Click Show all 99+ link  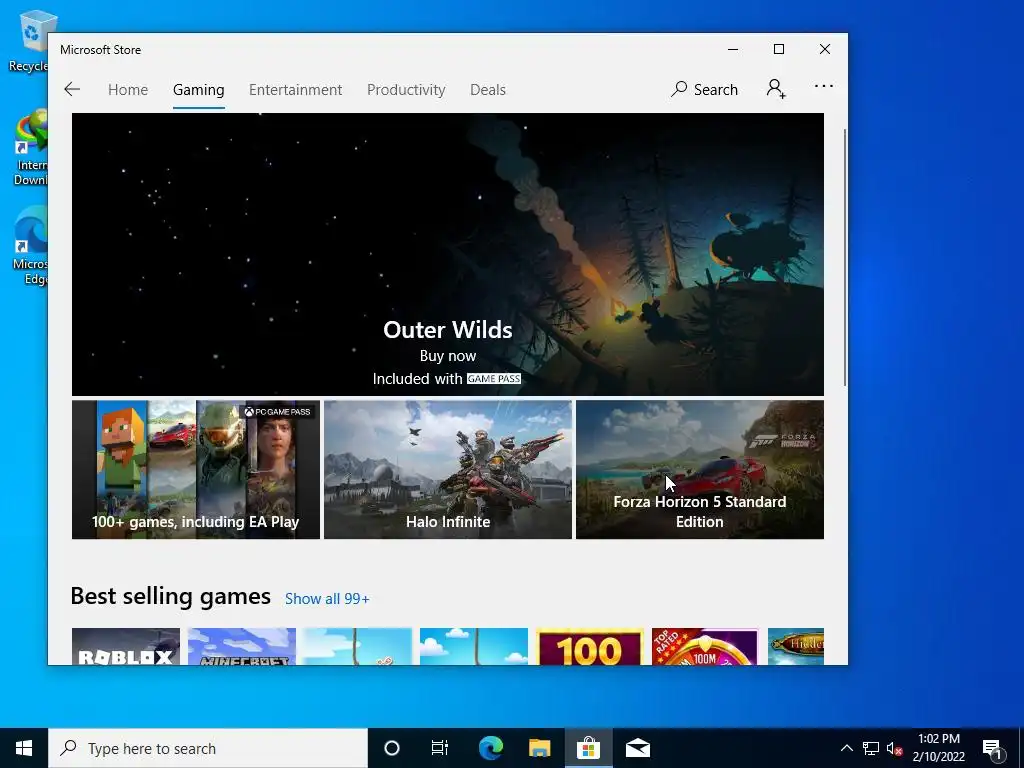(x=327, y=599)
